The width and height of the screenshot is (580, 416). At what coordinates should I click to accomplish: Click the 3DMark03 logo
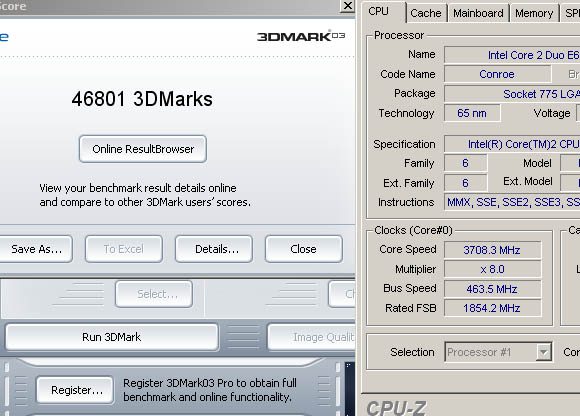(x=301, y=36)
